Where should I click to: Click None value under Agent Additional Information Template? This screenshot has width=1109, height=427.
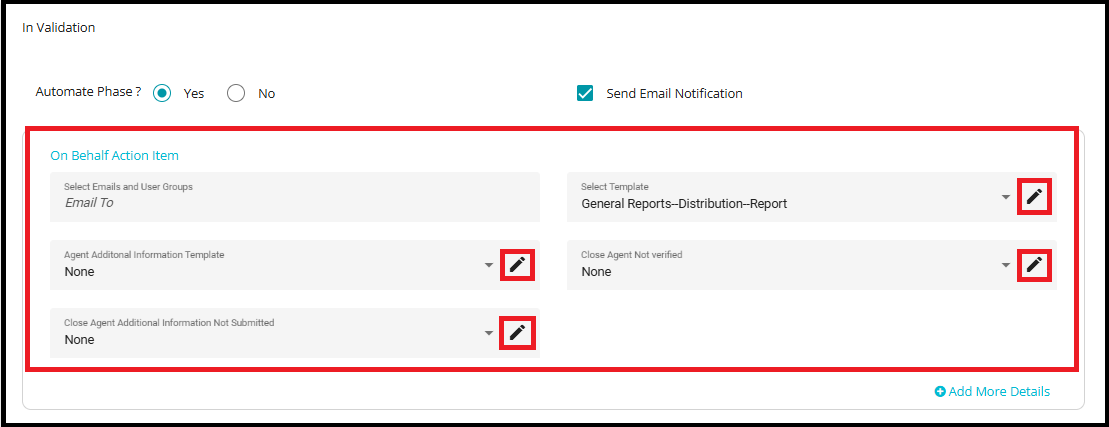pos(79,272)
